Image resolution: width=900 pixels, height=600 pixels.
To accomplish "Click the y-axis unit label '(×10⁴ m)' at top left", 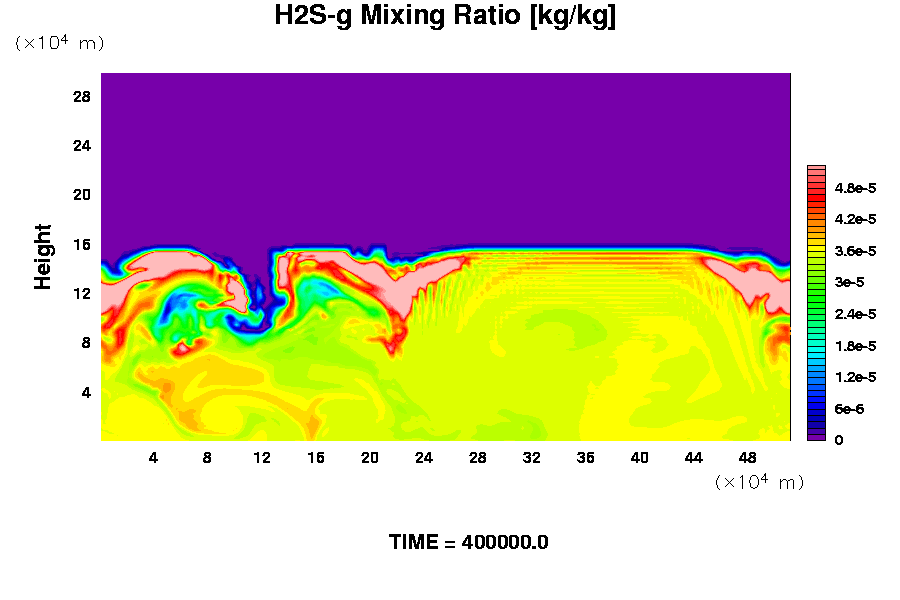I will [x=59, y=42].
